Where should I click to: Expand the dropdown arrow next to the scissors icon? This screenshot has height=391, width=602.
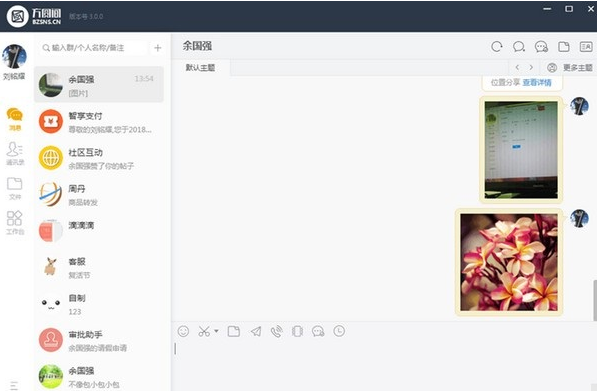(x=216, y=331)
